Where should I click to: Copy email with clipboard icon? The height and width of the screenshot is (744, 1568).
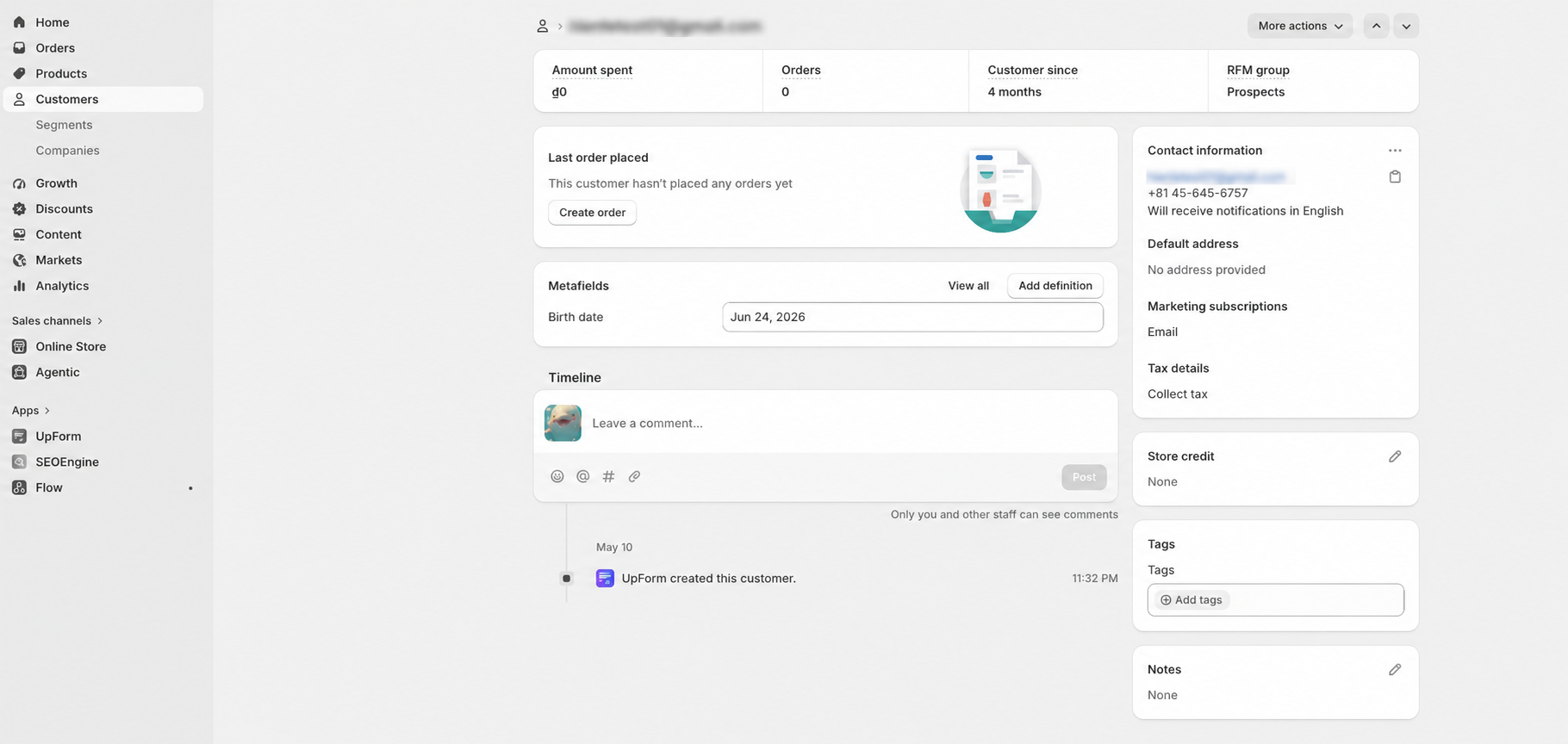point(1395,177)
